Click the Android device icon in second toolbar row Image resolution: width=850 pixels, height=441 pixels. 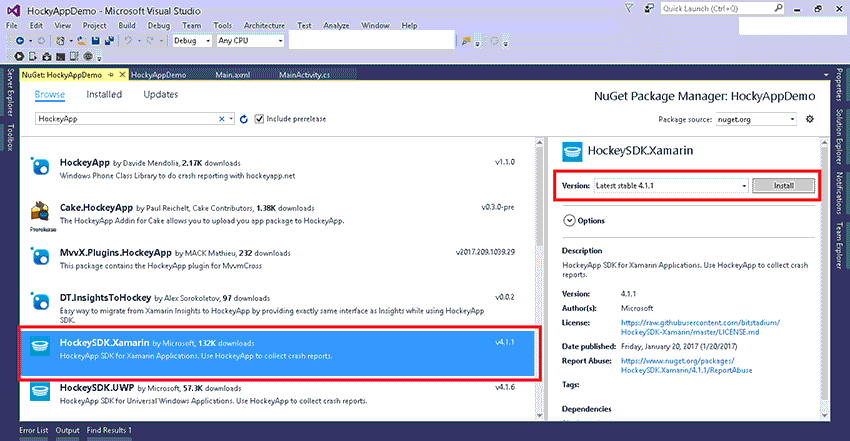tap(47, 56)
